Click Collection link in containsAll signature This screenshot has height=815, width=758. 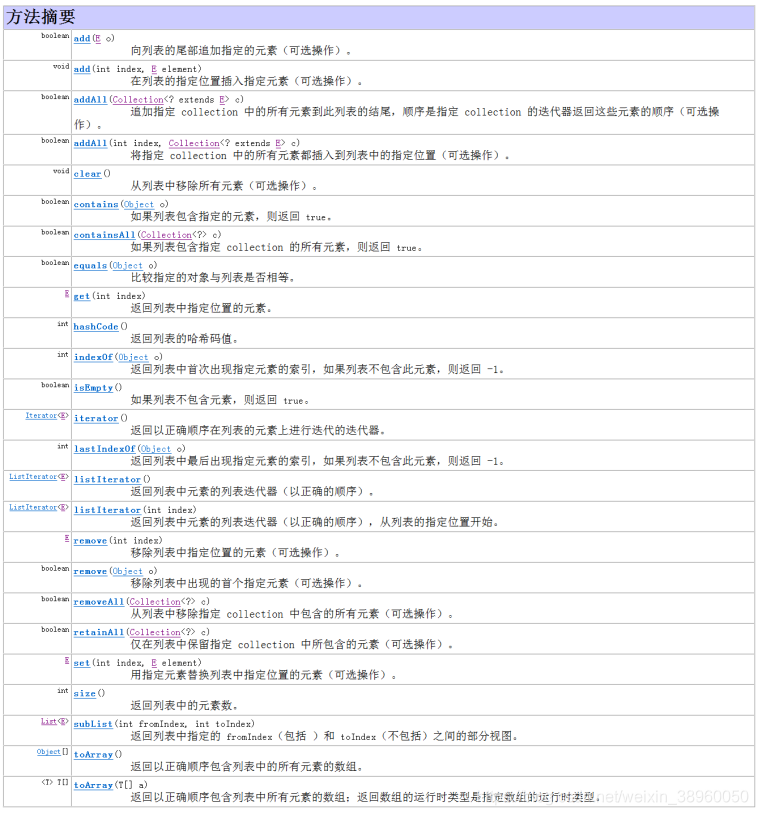point(166,235)
